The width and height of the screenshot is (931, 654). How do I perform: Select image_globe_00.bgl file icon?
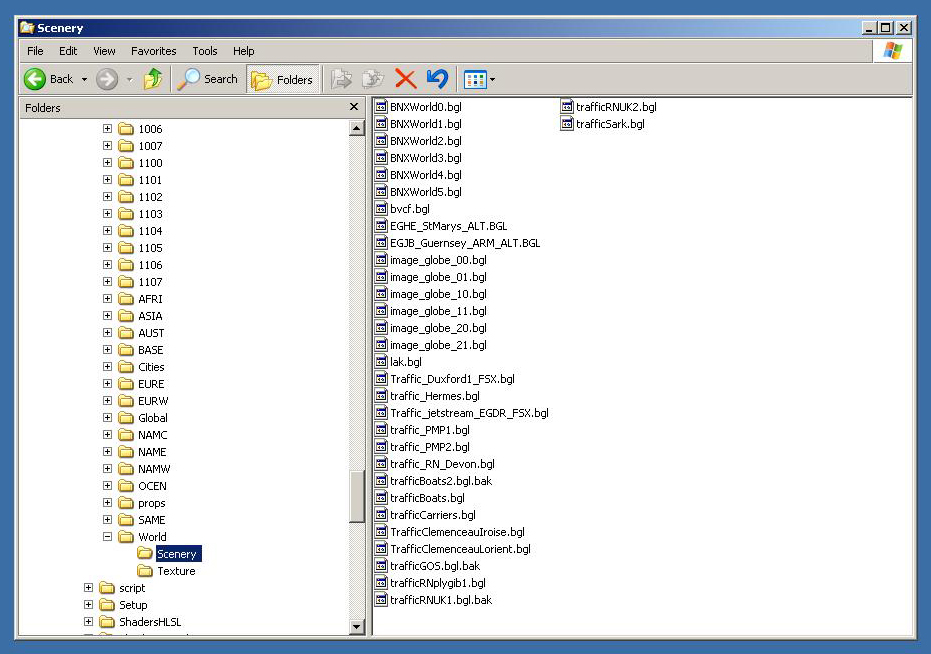pos(382,260)
